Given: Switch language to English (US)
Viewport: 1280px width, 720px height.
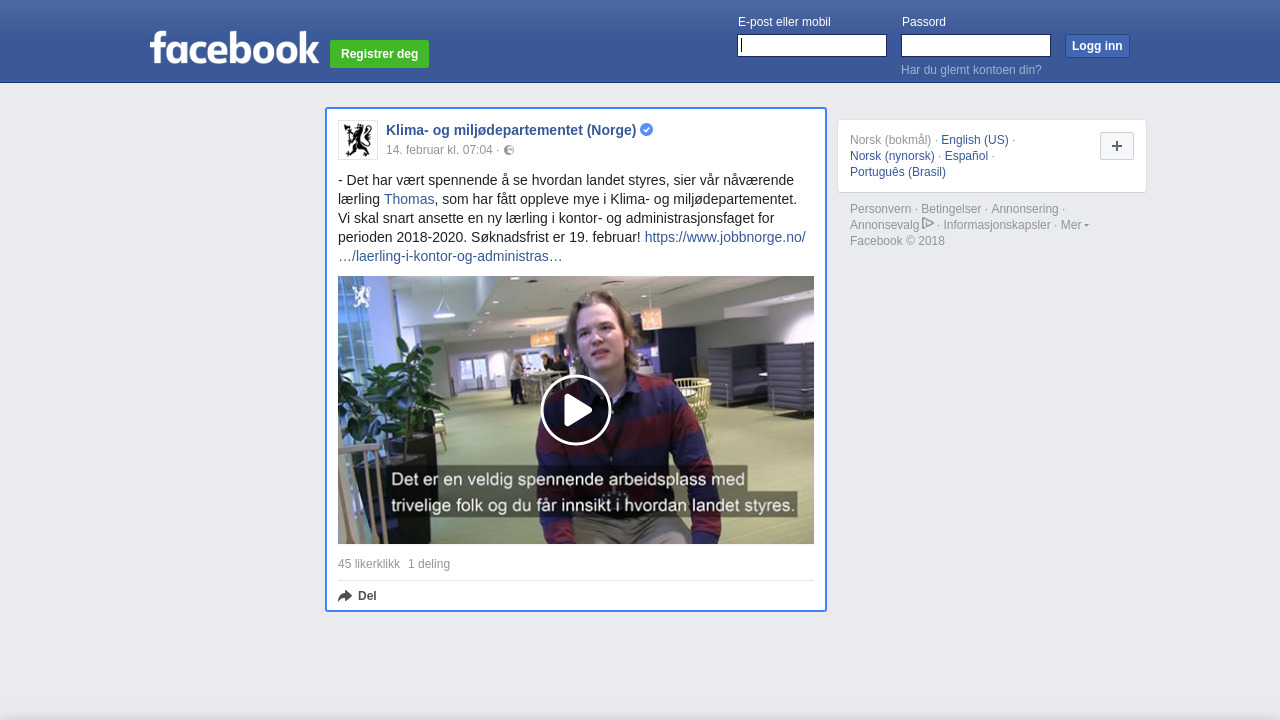Looking at the screenshot, I should coord(975,140).
